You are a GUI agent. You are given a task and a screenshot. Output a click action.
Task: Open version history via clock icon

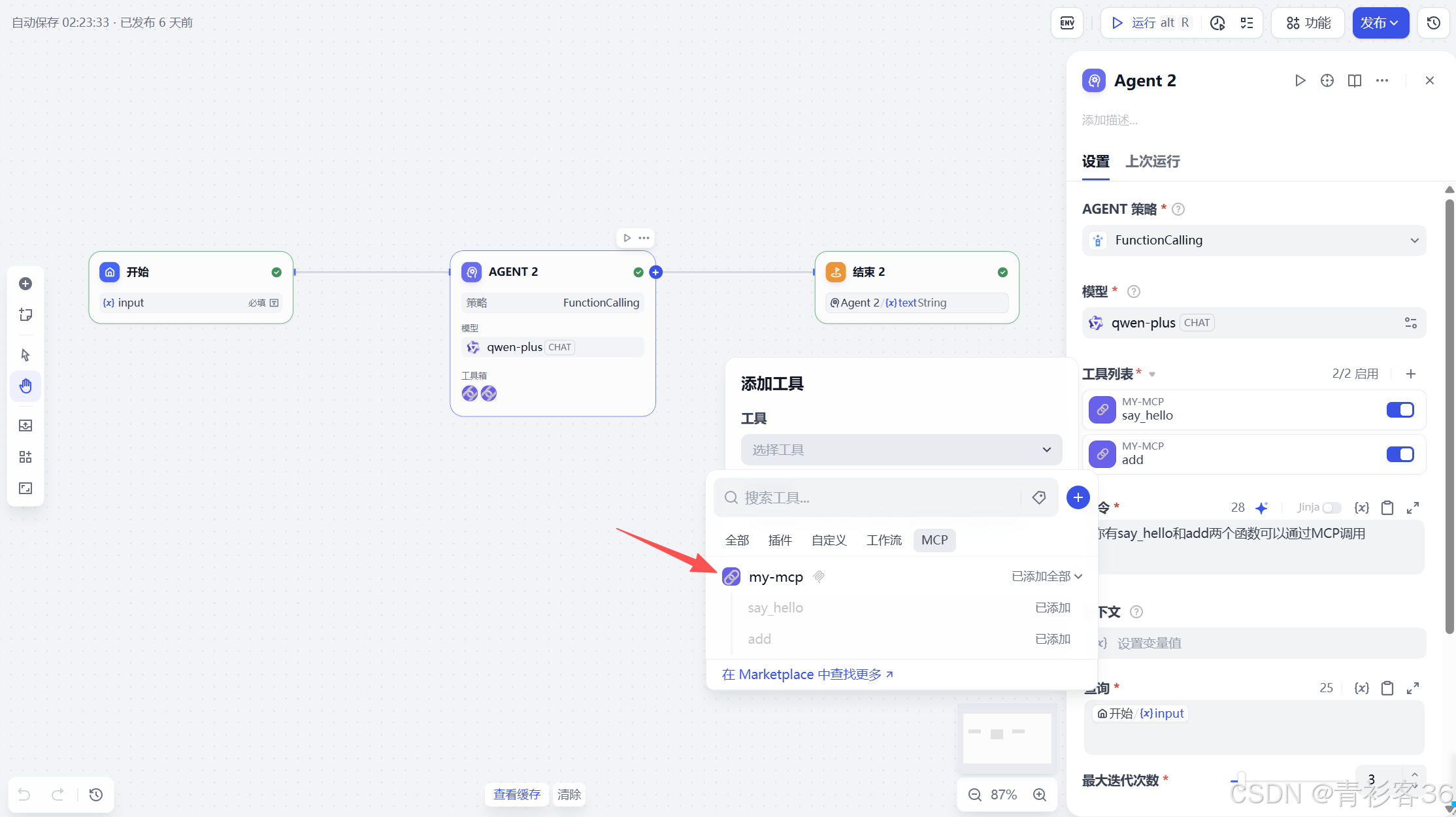tap(1433, 22)
